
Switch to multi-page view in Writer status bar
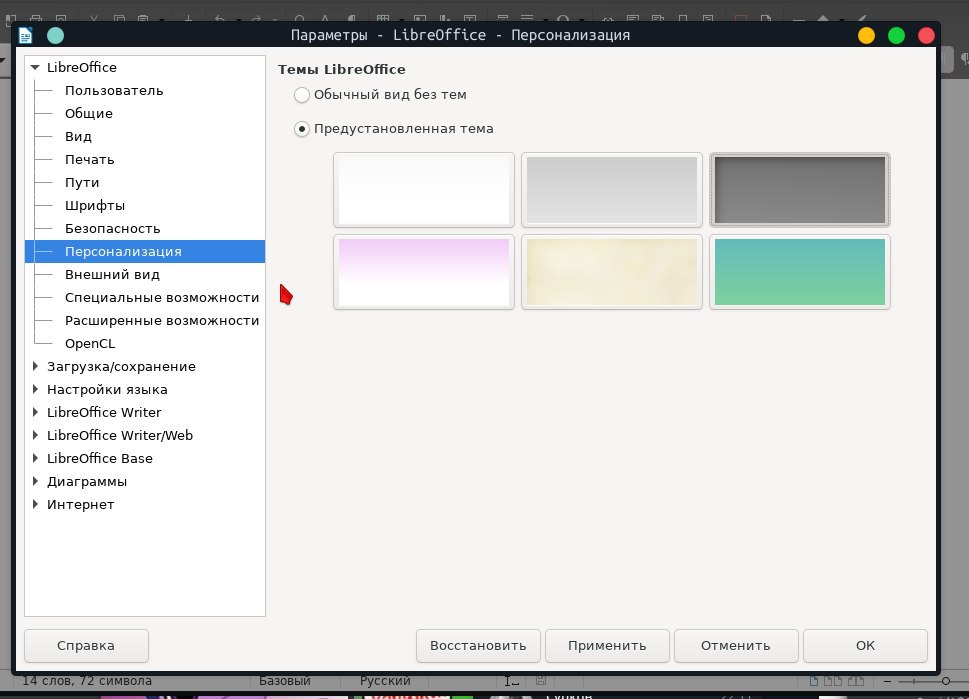click(x=832, y=681)
